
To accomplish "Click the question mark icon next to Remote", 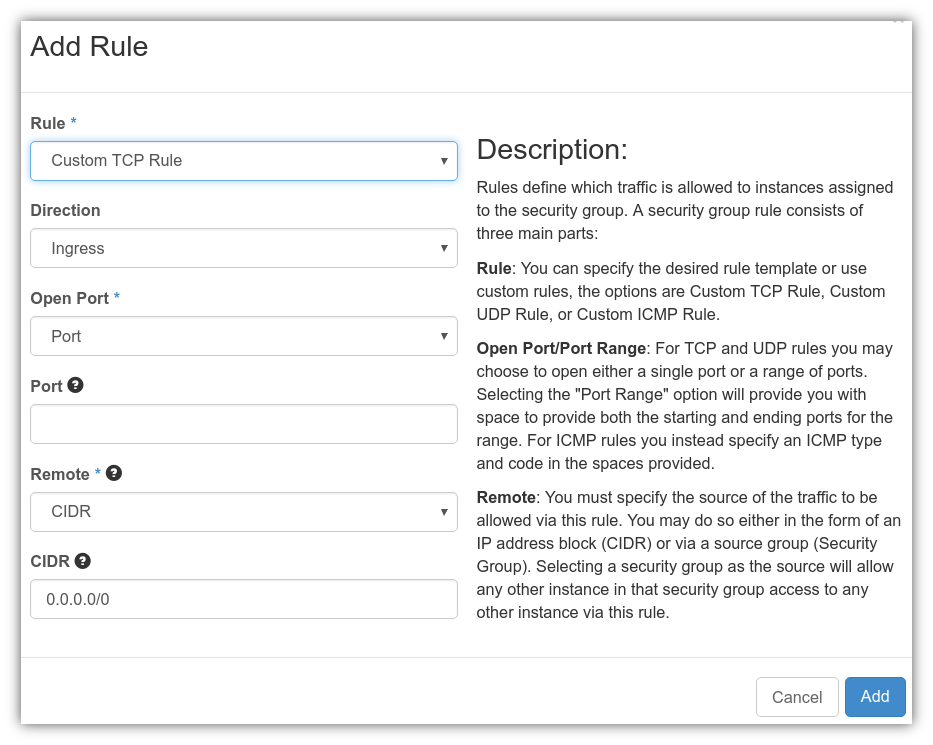I will pos(114,473).
